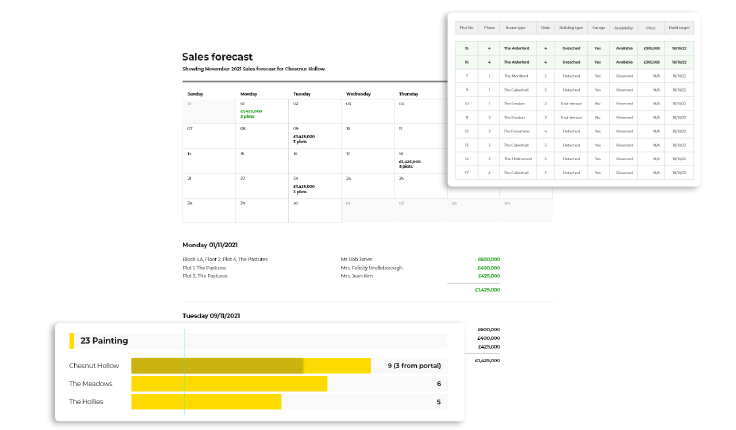Open Tuesday 09 calendar day cell
The height and width of the screenshot is (430, 736).
[x=312, y=135]
